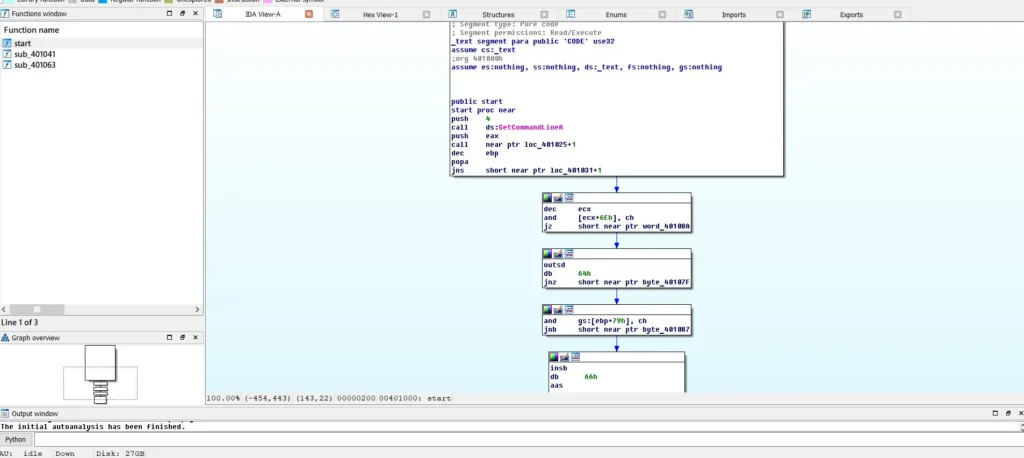Set node color on the 'dec ecx' block
Screen dimensions: 1024x458
click(x=548, y=198)
